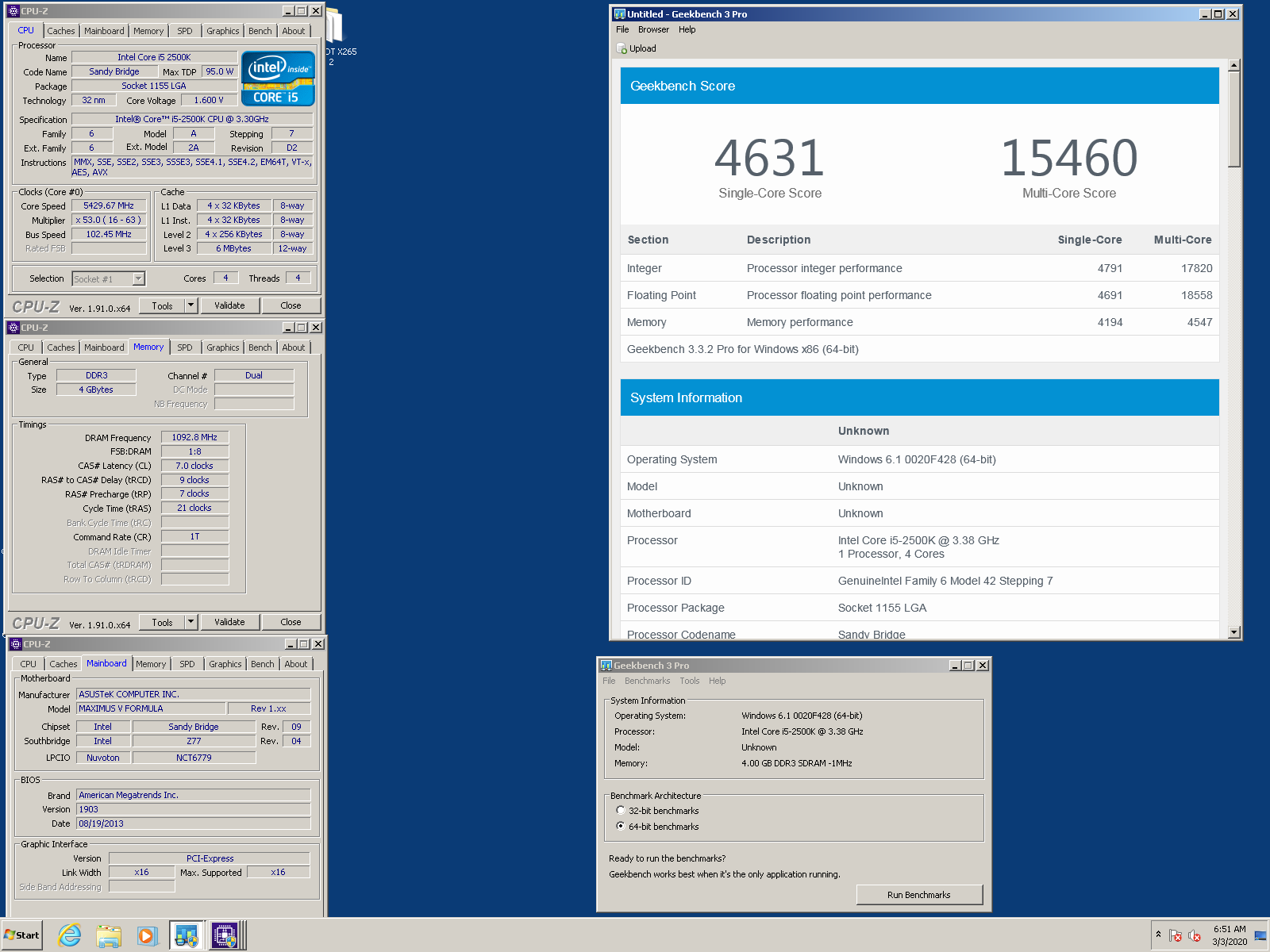The image size is (1270, 952).
Task: Open the Start menu orb
Action: click(x=21, y=935)
